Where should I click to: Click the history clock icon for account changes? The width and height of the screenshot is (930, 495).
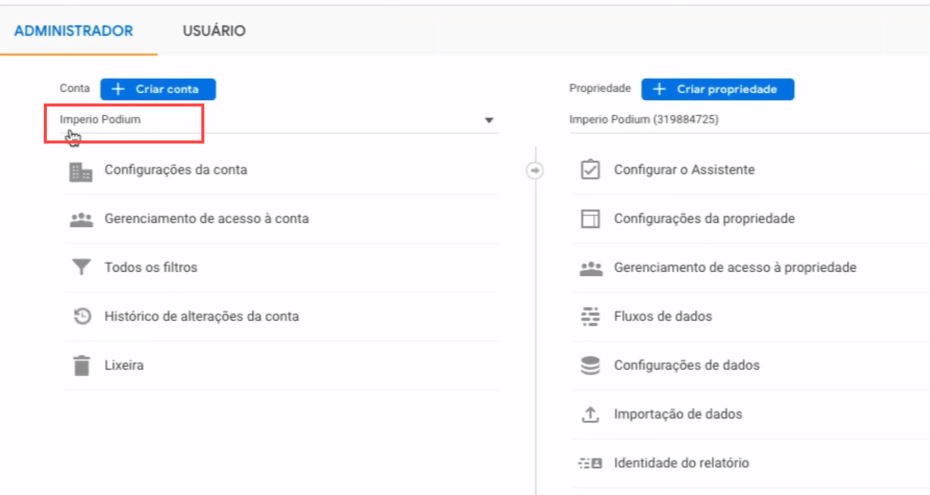82,317
